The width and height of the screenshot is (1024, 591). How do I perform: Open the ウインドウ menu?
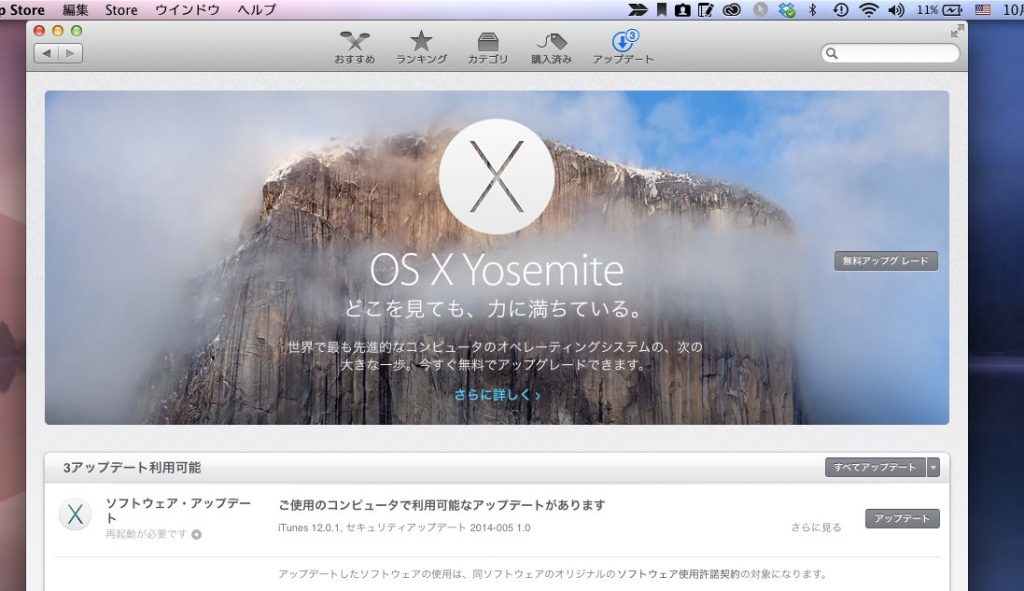pos(187,10)
